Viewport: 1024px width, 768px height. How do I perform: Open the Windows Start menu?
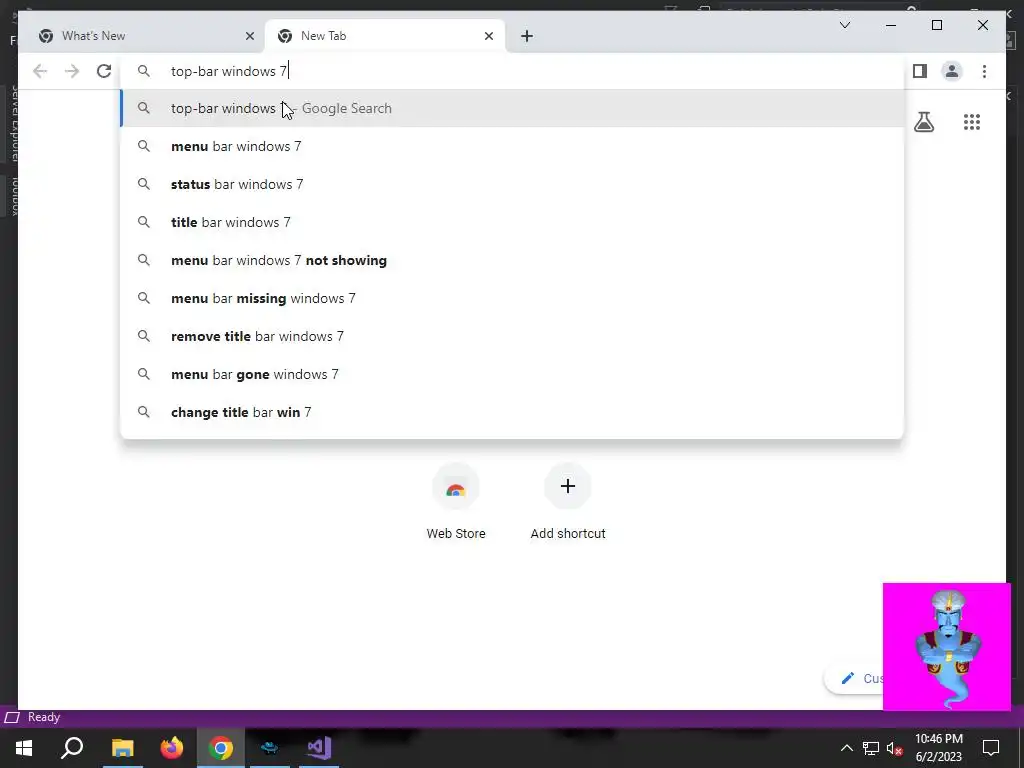24,748
